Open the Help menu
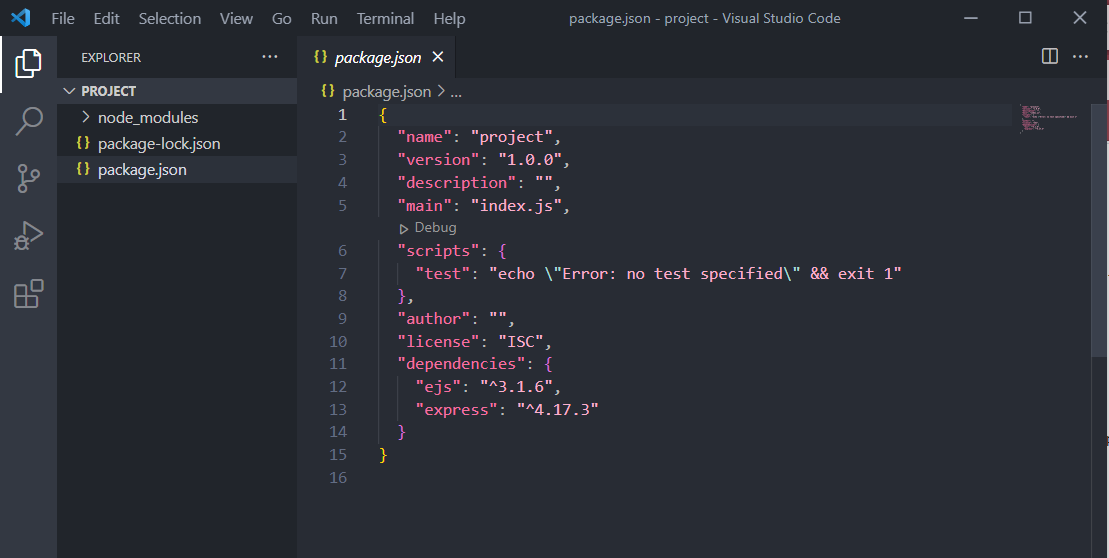 (449, 18)
